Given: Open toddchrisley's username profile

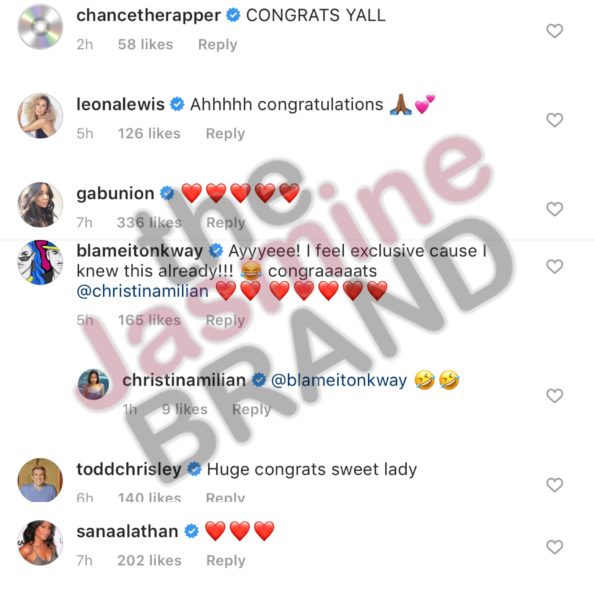Looking at the screenshot, I should [x=129, y=469].
